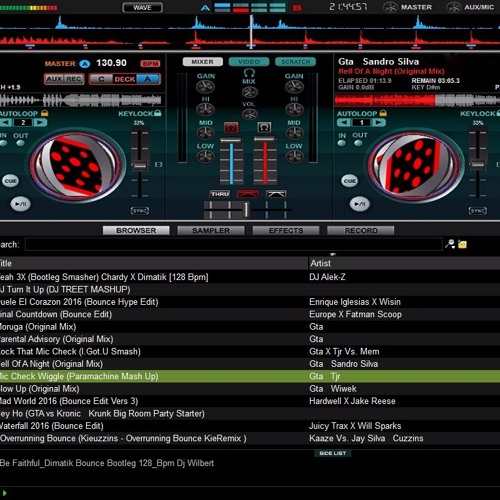Click CUE button on right deck
Viewport: 500px width, 500px height.
(x=349, y=181)
